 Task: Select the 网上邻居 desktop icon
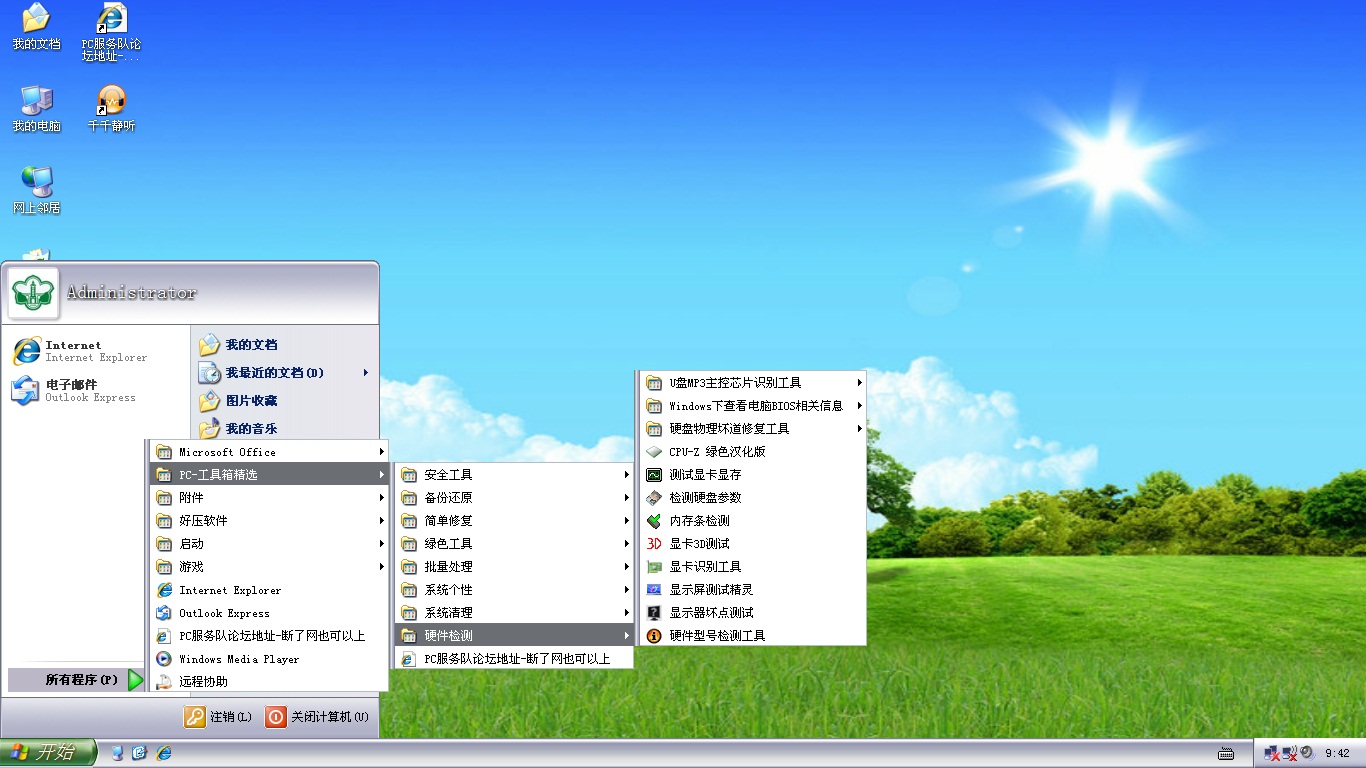36,191
